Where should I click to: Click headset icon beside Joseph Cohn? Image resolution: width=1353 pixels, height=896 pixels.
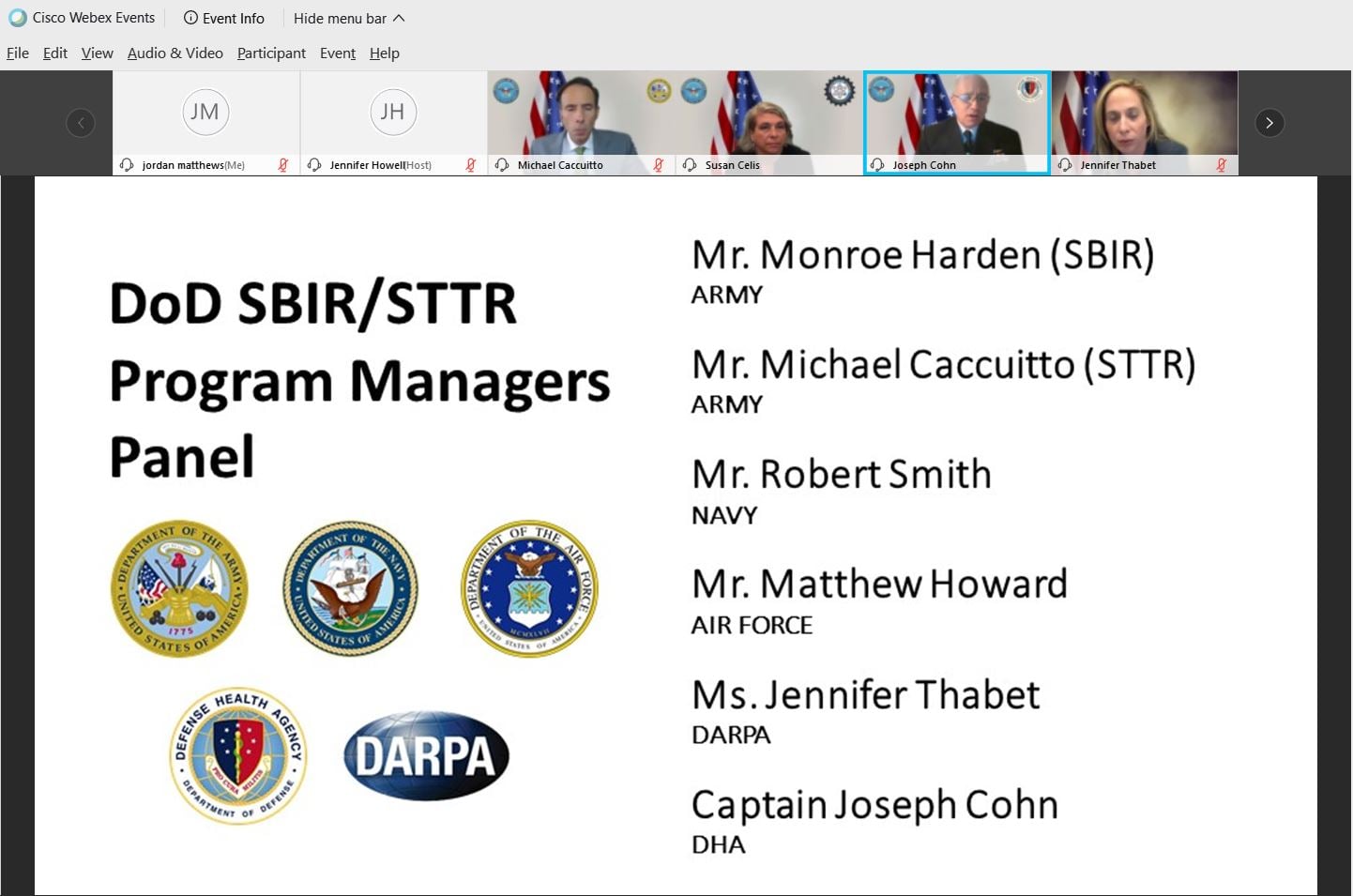tap(877, 165)
